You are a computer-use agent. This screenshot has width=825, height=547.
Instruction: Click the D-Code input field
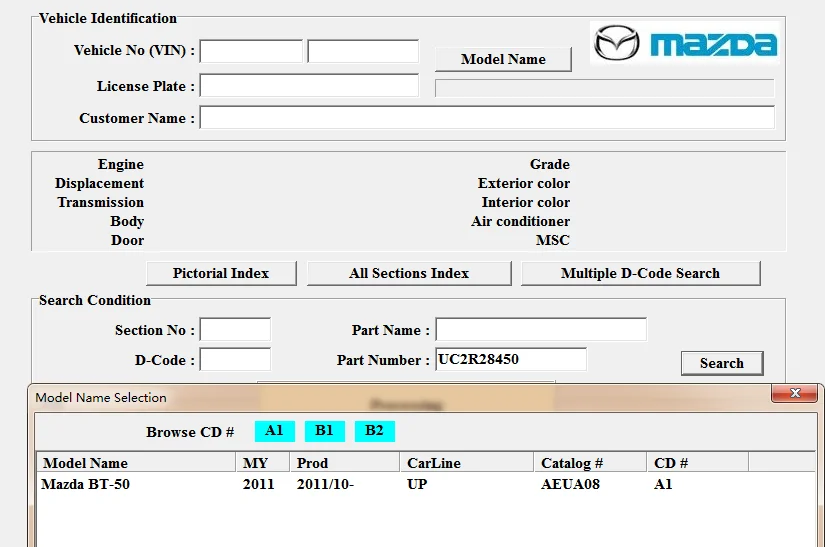pos(235,359)
